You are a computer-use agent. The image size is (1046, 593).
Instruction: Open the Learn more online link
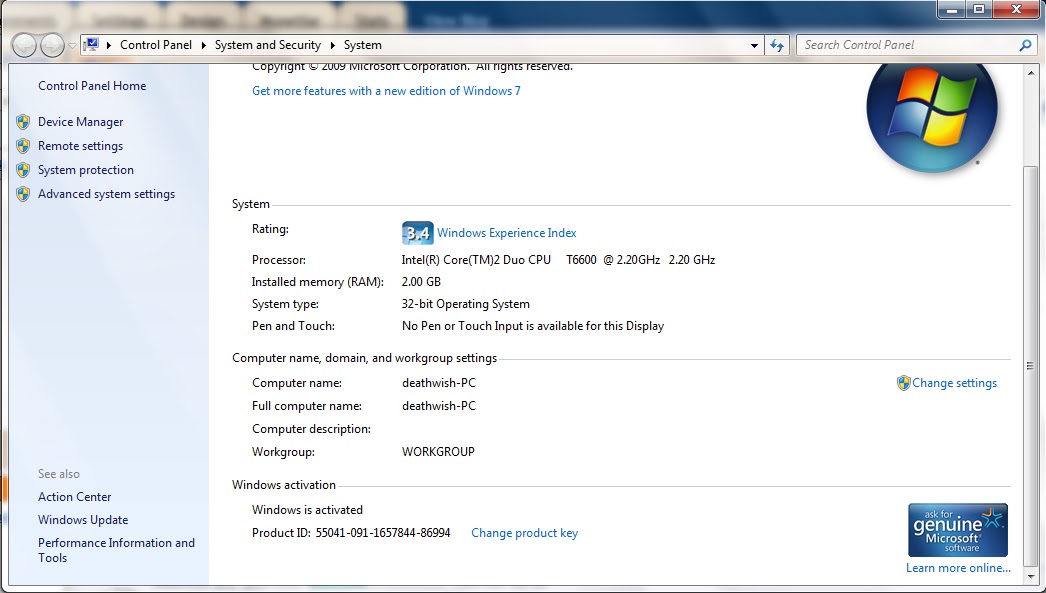(x=958, y=568)
